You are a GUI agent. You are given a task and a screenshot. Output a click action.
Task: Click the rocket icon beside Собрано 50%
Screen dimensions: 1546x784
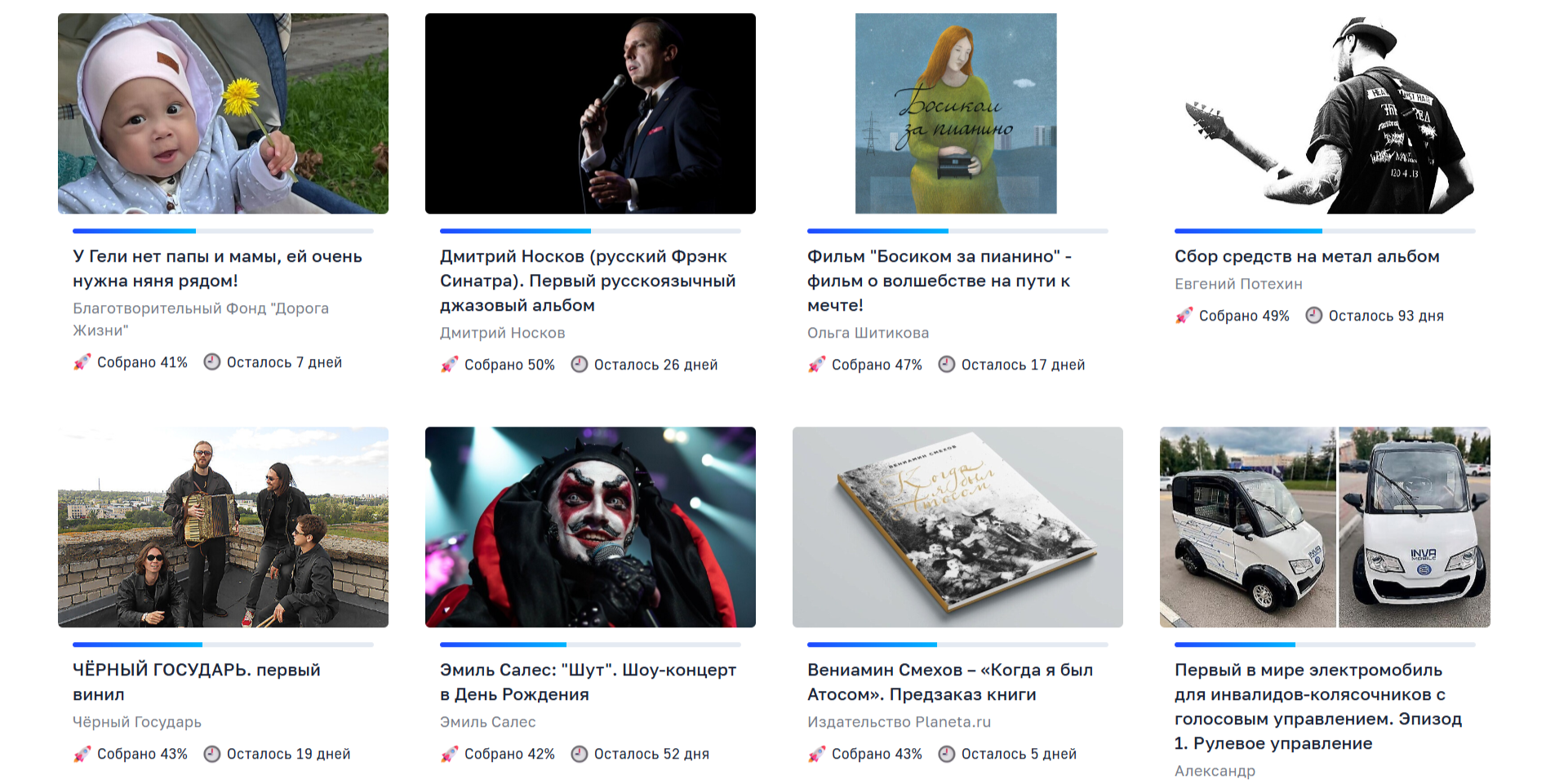click(449, 365)
